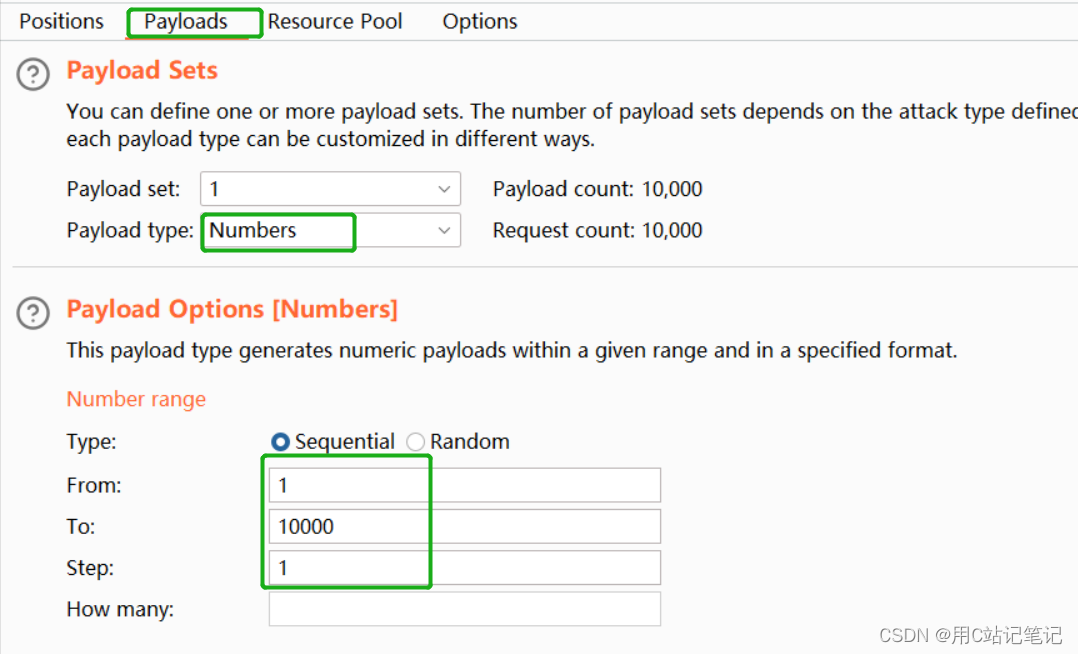
Task: Switch to the Positions tab
Action: pyautogui.click(x=61, y=21)
